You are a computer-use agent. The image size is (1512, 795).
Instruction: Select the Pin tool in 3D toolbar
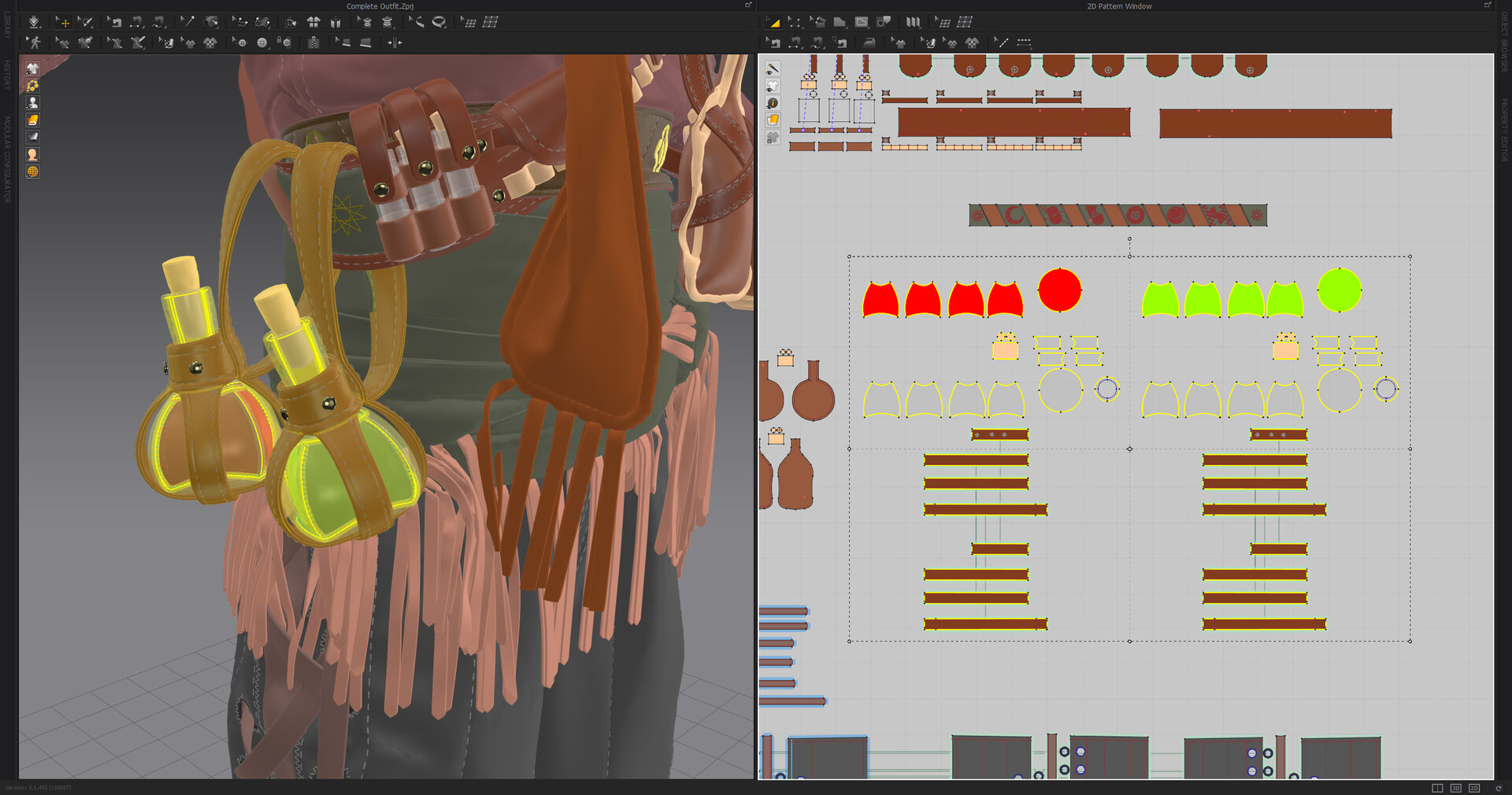pyautogui.click(x=187, y=22)
